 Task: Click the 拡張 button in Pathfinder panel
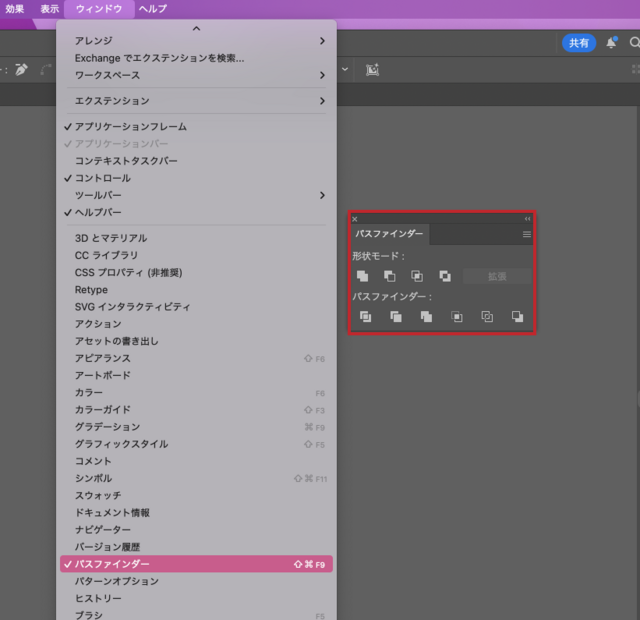pyautogui.click(x=497, y=276)
